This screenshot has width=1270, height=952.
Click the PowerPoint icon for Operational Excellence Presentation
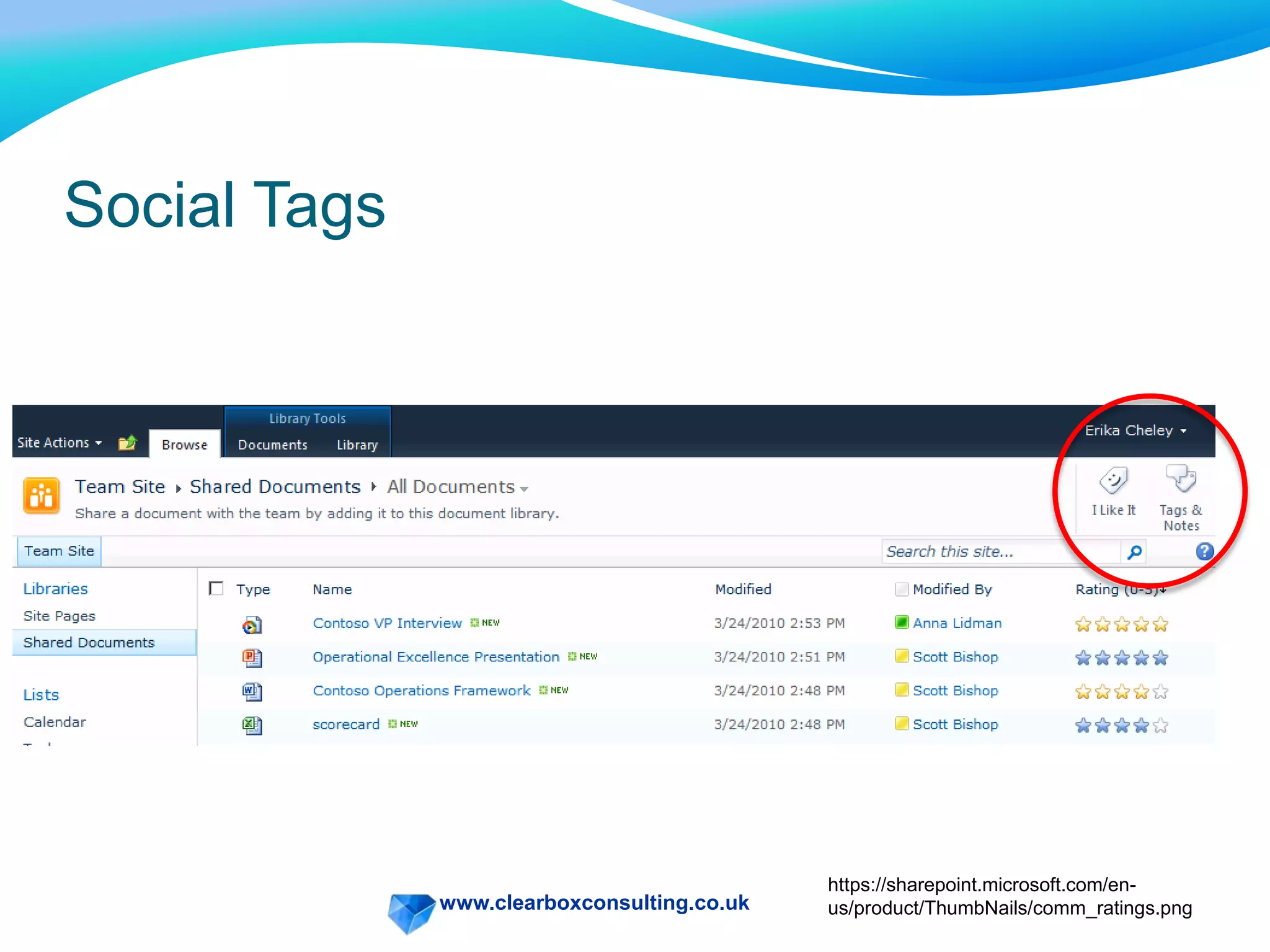(x=252, y=658)
